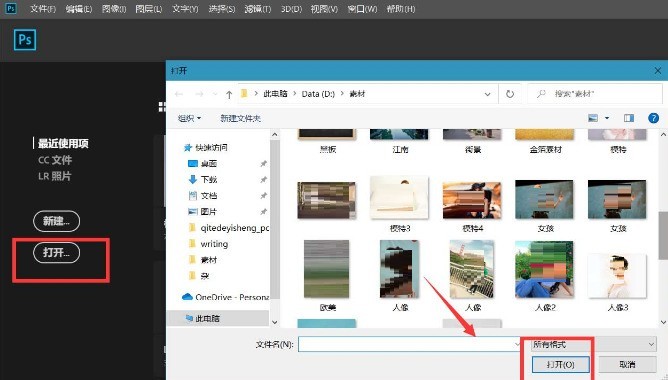The height and width of the screenshot is (380, 668).
Task: Expand the view options dropdown arrow
Action: pyautogui.click(x=607, y=118)
